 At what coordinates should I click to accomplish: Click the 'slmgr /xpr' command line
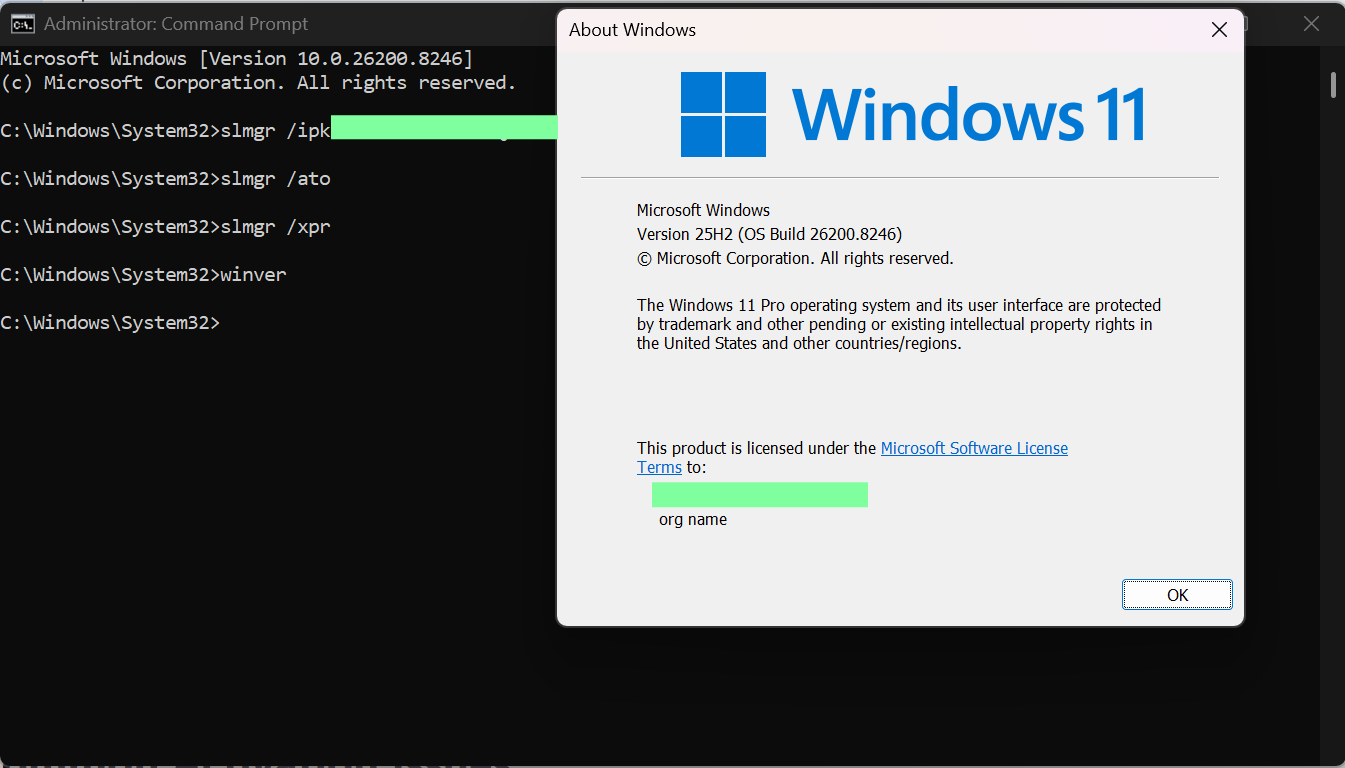[x=165, y=227]
